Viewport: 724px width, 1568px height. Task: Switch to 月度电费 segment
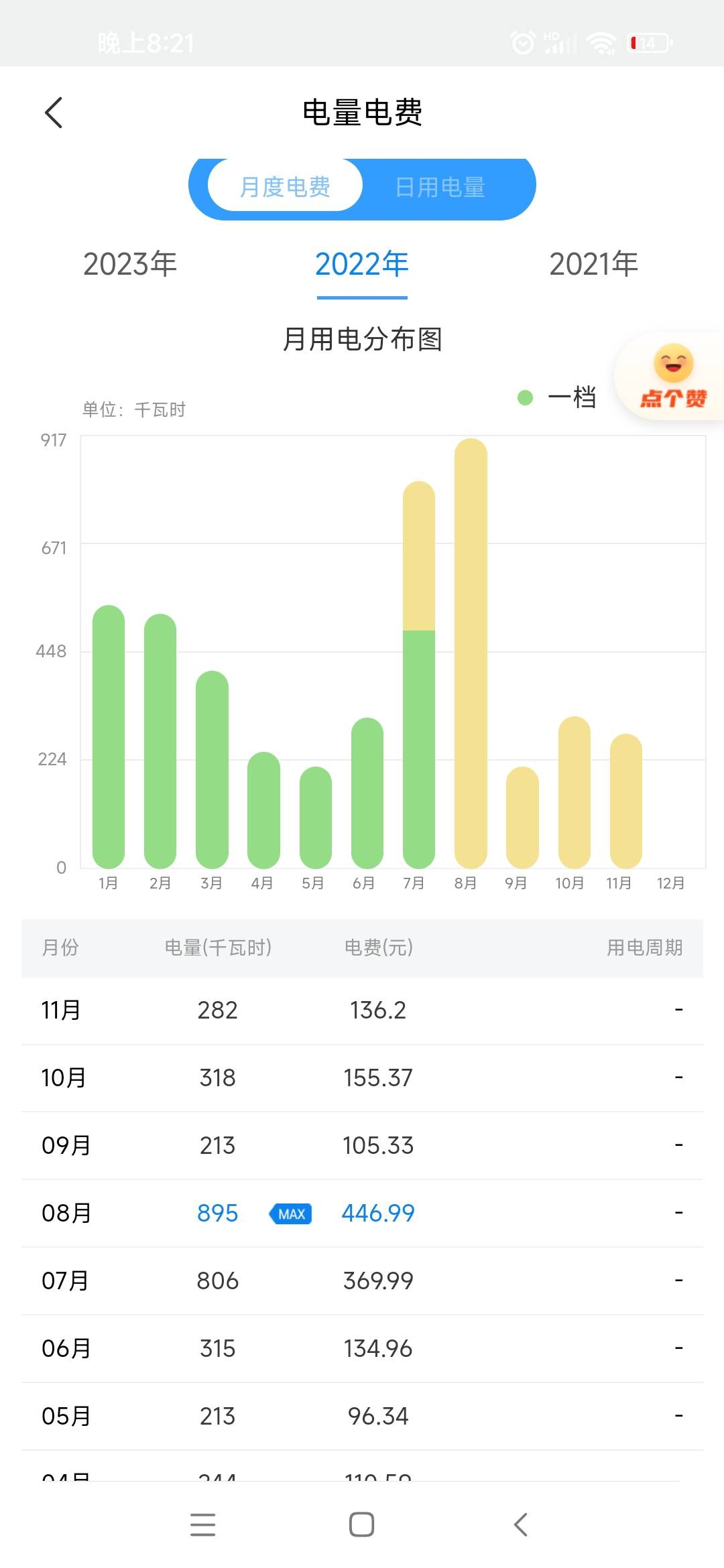point(285,186)
